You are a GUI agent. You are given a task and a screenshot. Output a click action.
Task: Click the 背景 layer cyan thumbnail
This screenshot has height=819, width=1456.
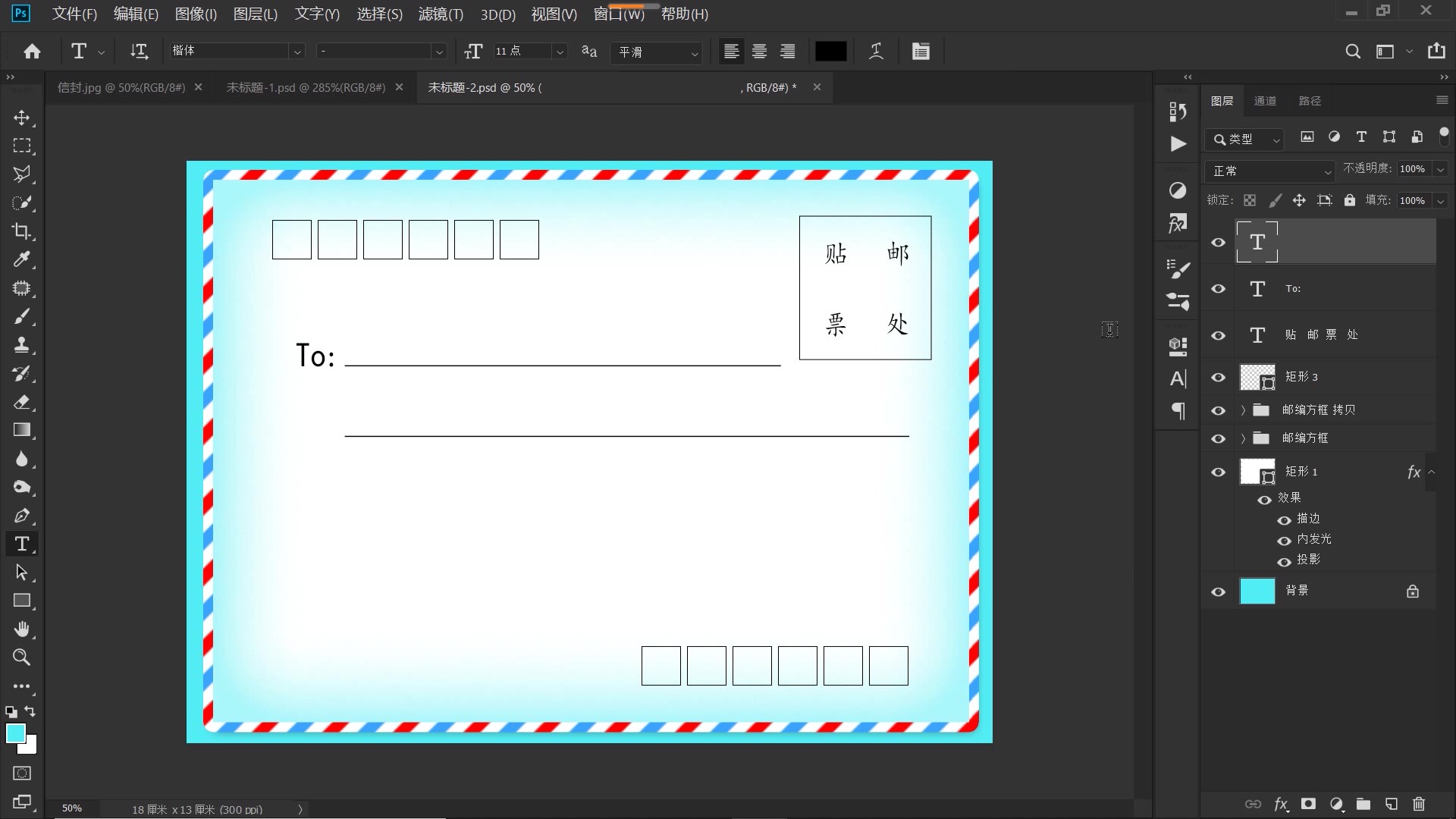(x=1257, y=591)
